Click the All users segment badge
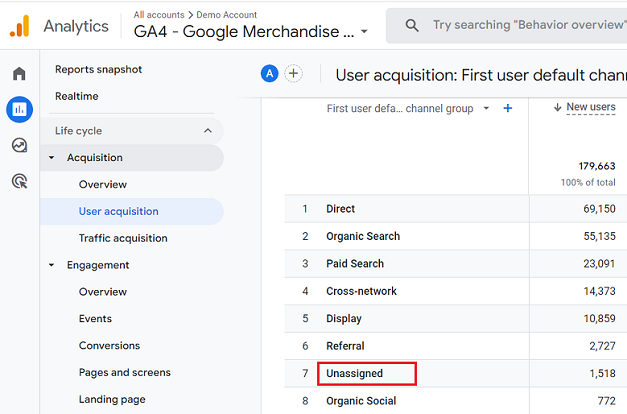This screenshot has height=414, width=627. pyautogui.click(x=269, y=73)
